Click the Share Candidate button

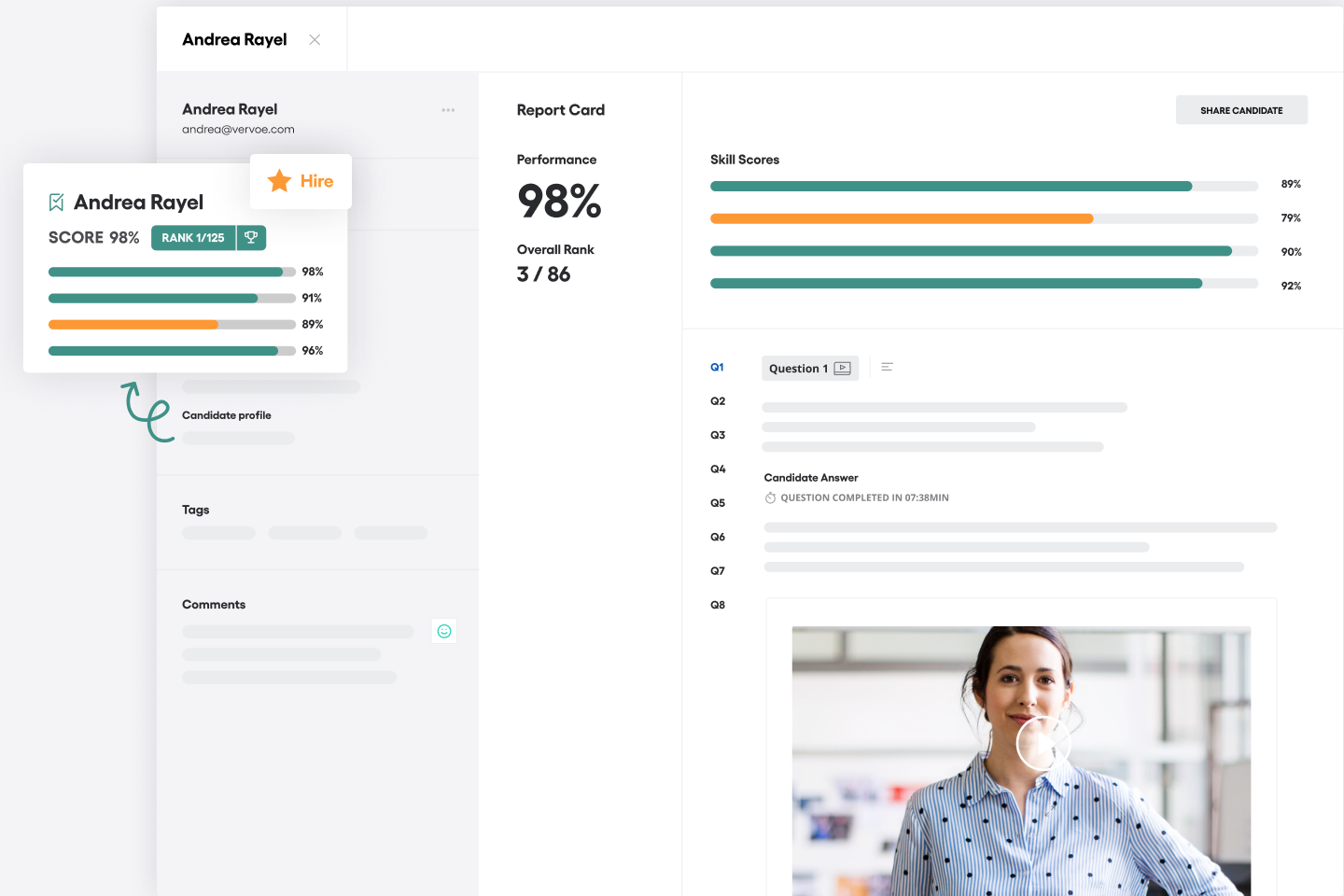click(x=1240, y=110)
